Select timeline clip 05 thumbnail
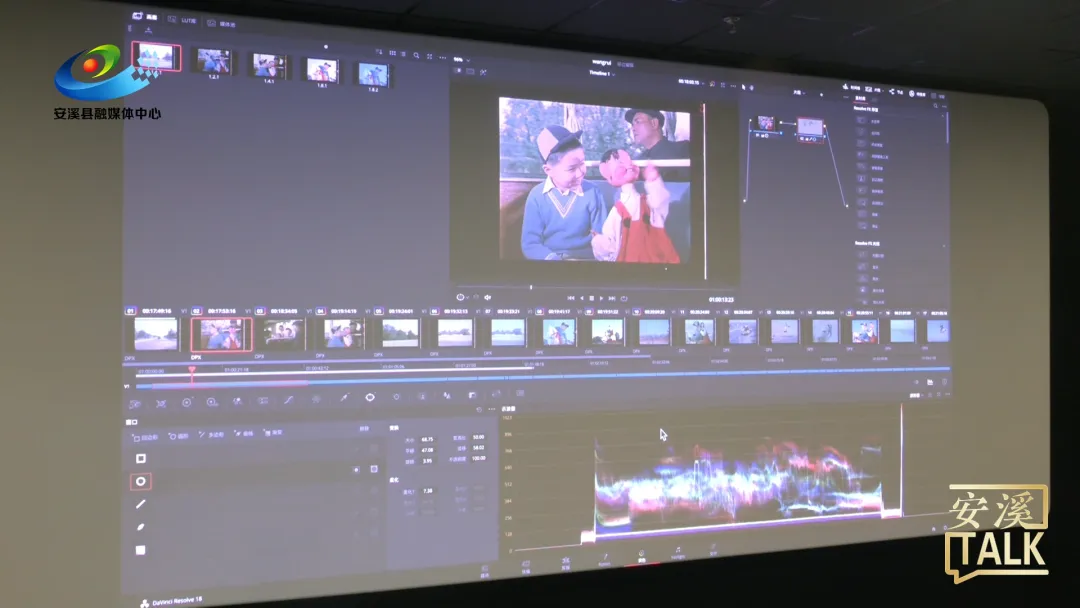The height and width of the screenshot is (608, 1080). [x=399, y=333]
